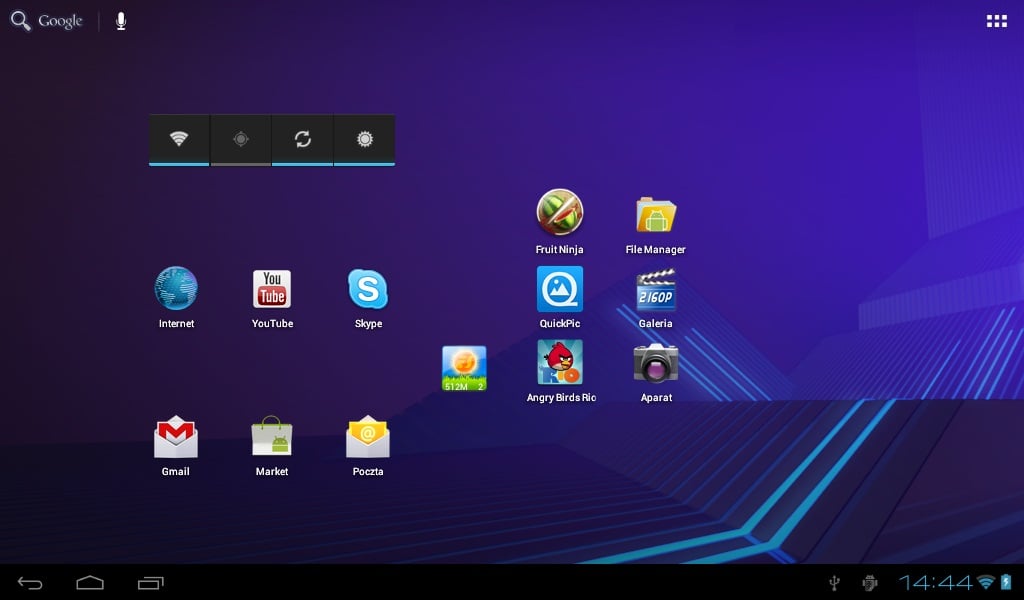Tap the battery status icon
1024x600 pixels.
point(1006,582)
